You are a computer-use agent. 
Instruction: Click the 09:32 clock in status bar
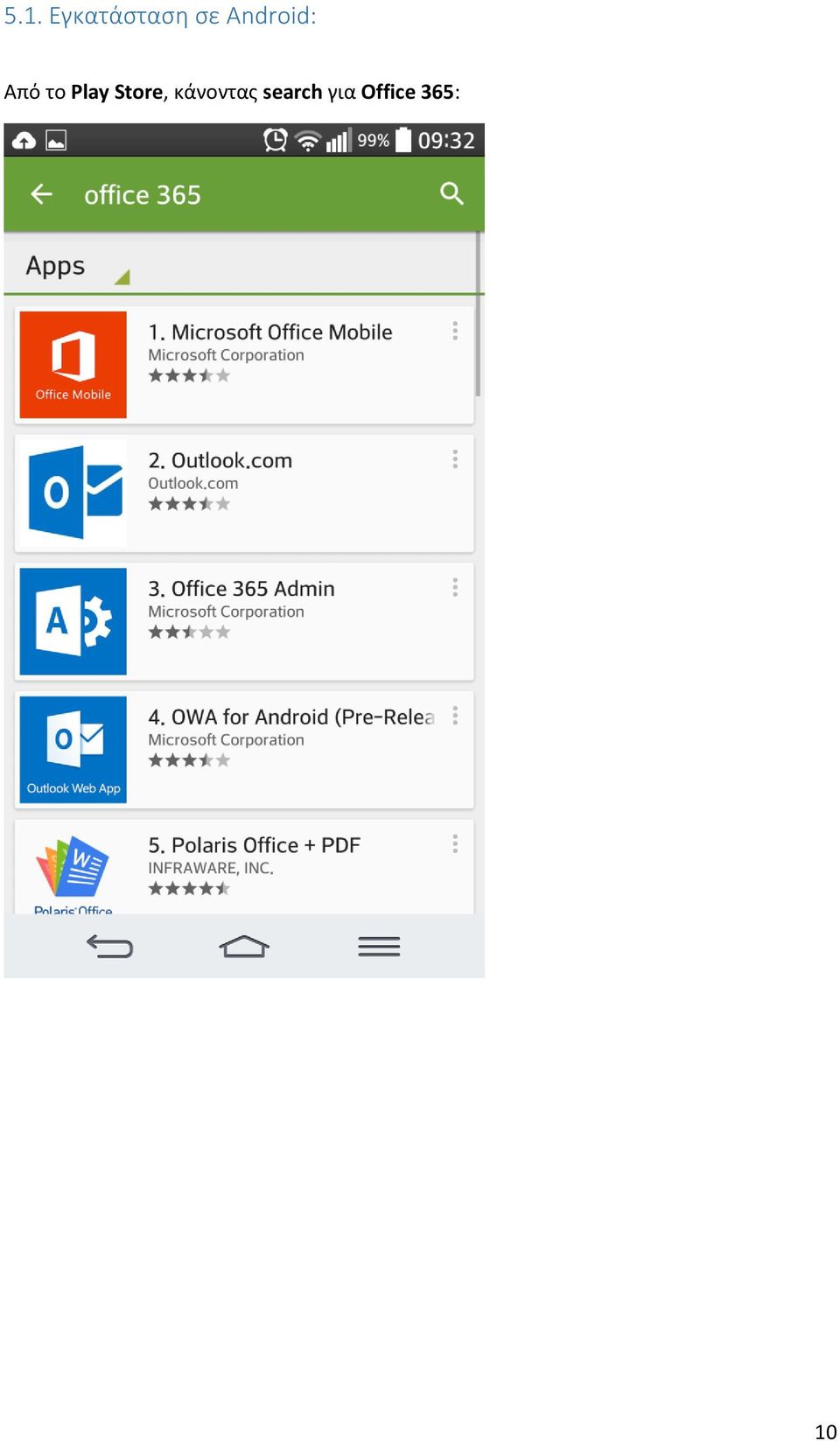tap(446, 140)
